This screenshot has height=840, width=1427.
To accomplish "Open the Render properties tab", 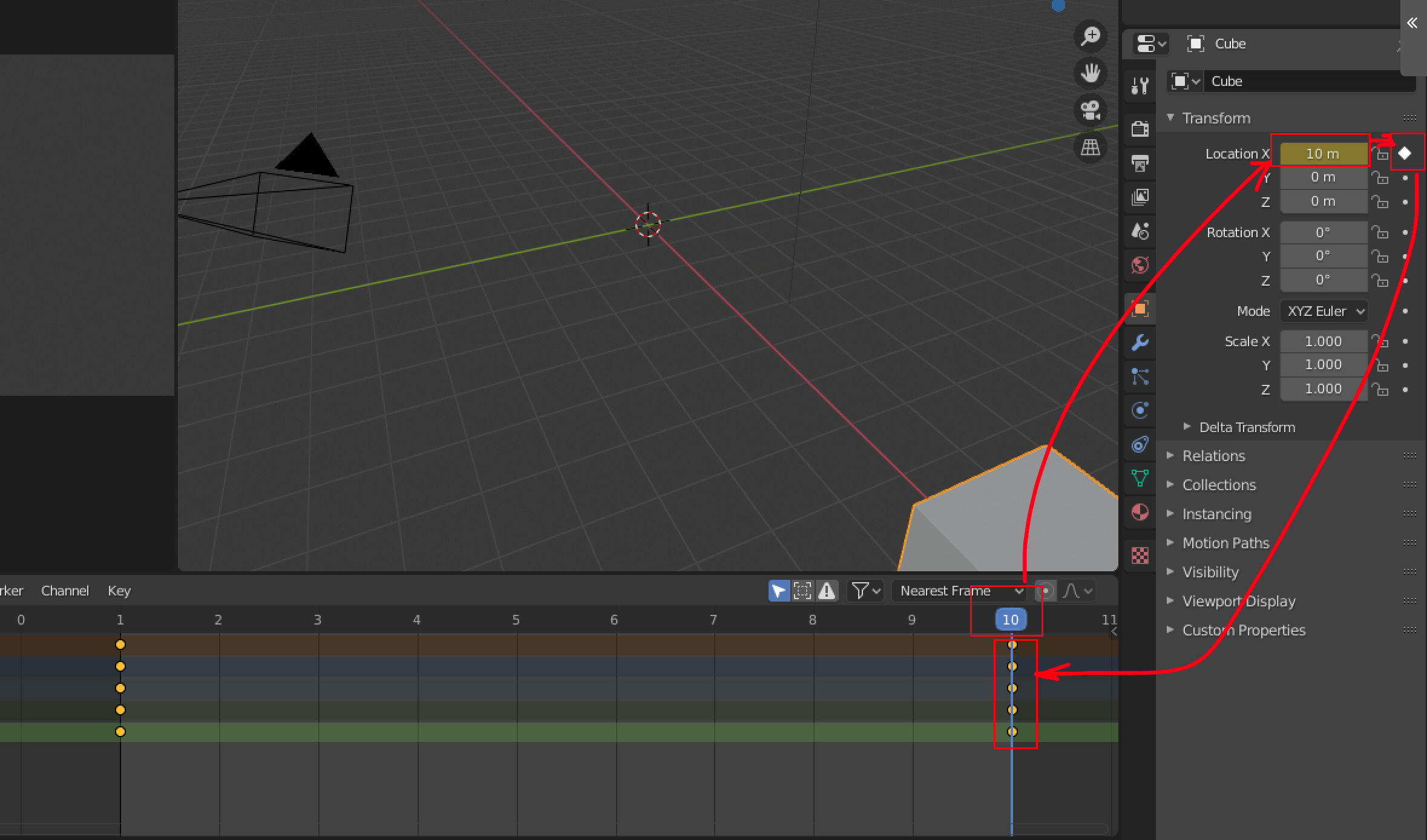I will (1140, 128).
